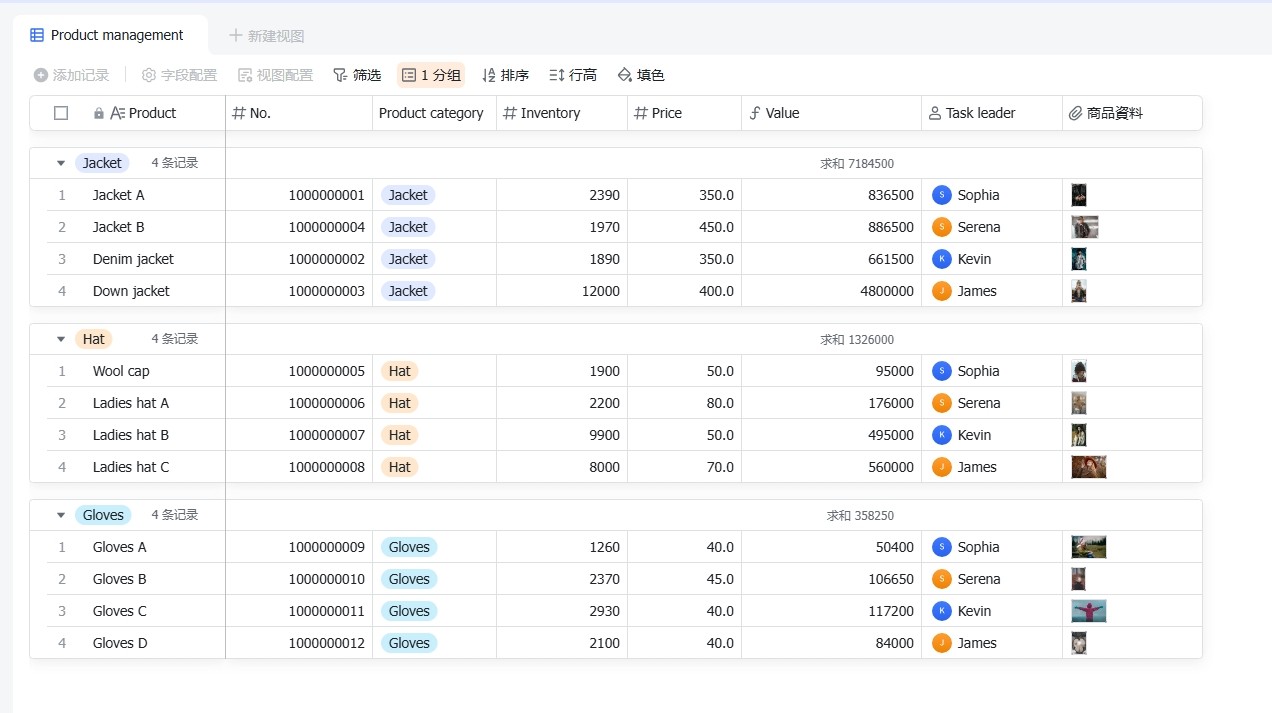Open the Denim jacket image thumbnail
The width and height of the screenshot is (1272, 713).
pos(1079,259)
